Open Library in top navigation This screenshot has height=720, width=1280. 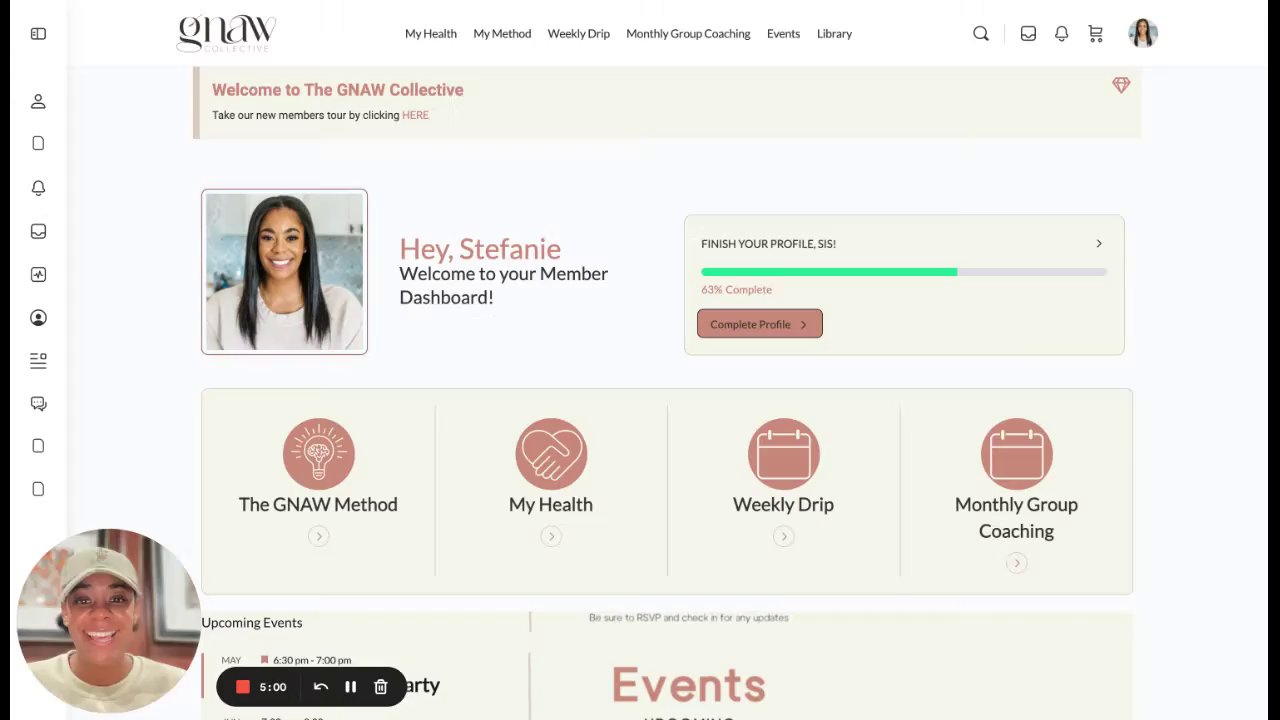tap(834, 34)
